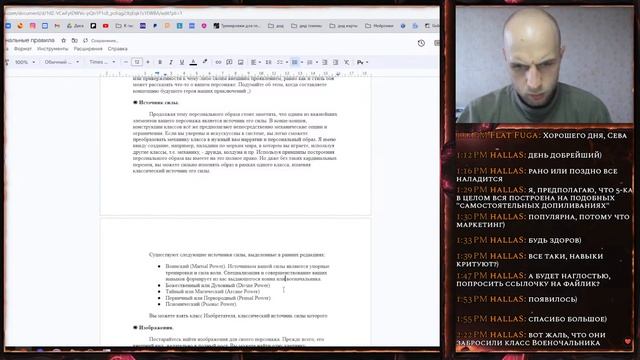
Task: Move the document using the folder icon
Action: (74, 40)
